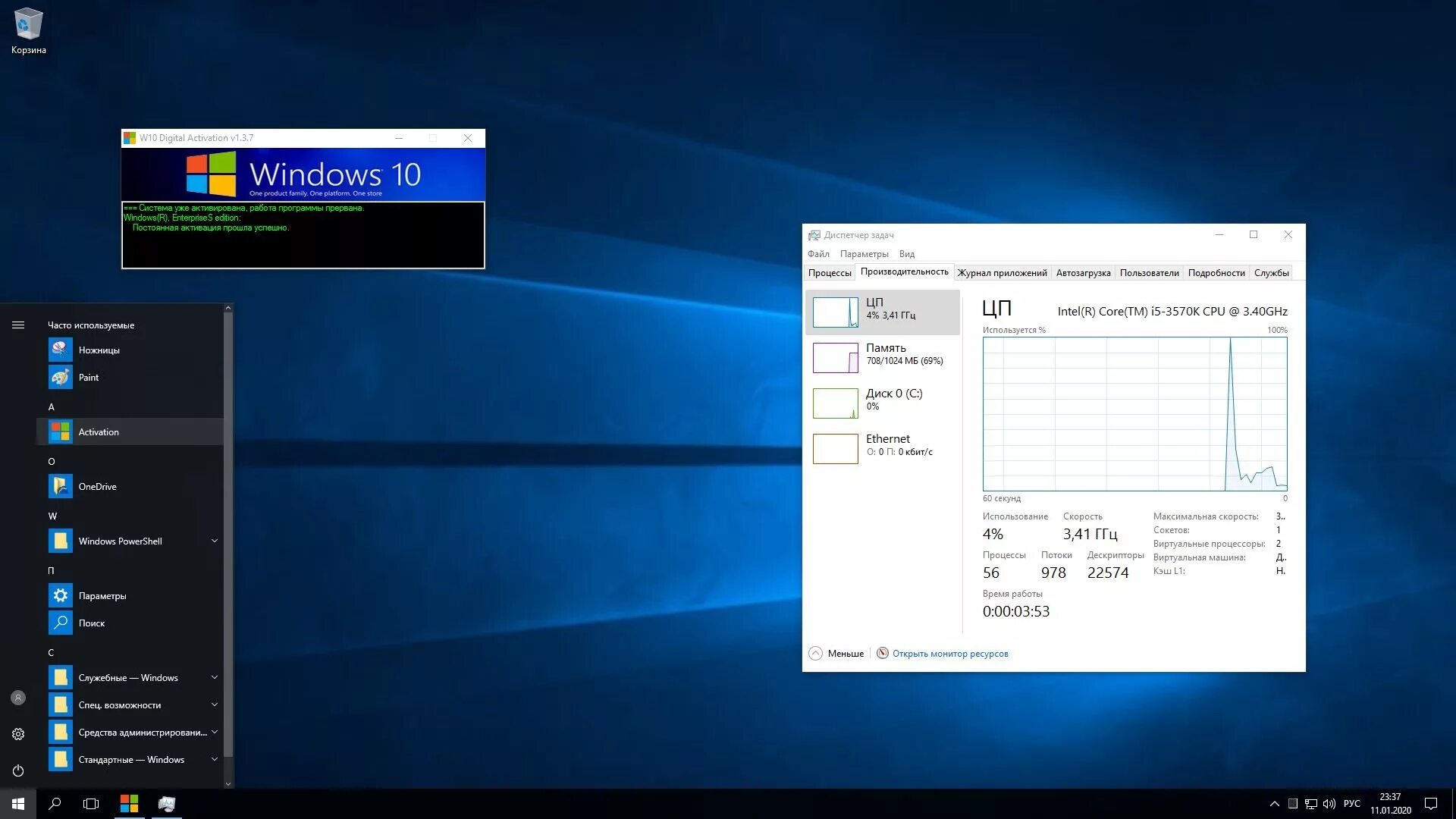Click Открыть монитор ресурсов link

(x=951, y=653)
